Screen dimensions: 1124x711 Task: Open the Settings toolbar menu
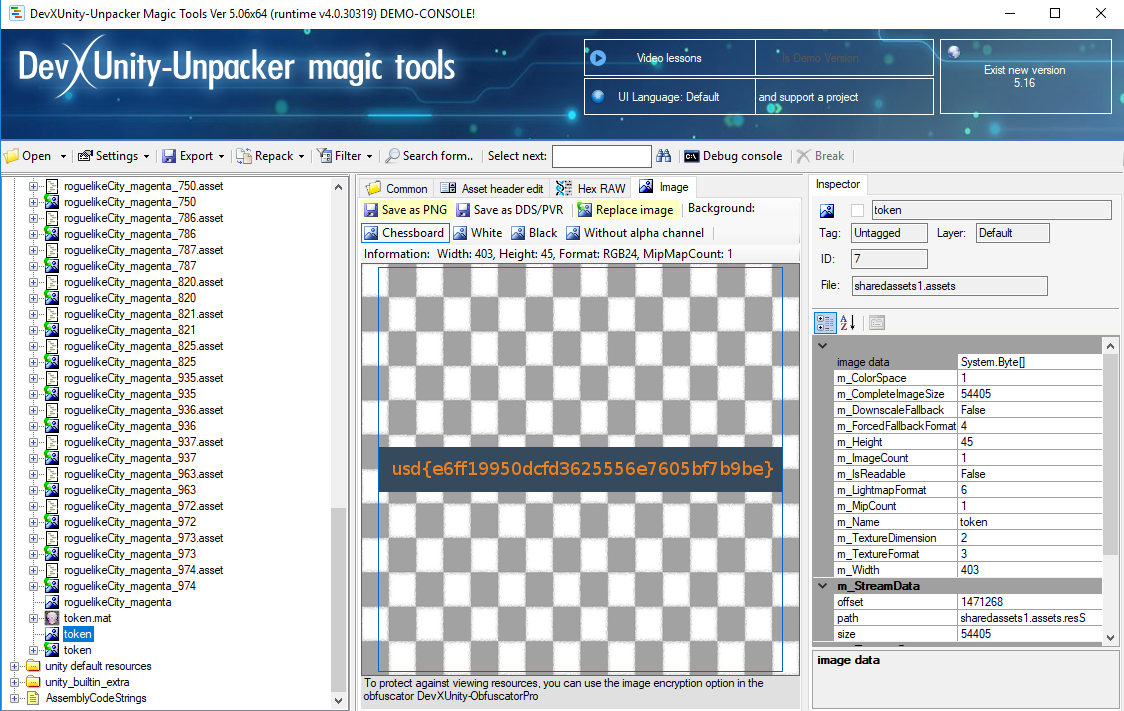pos(114,156)
